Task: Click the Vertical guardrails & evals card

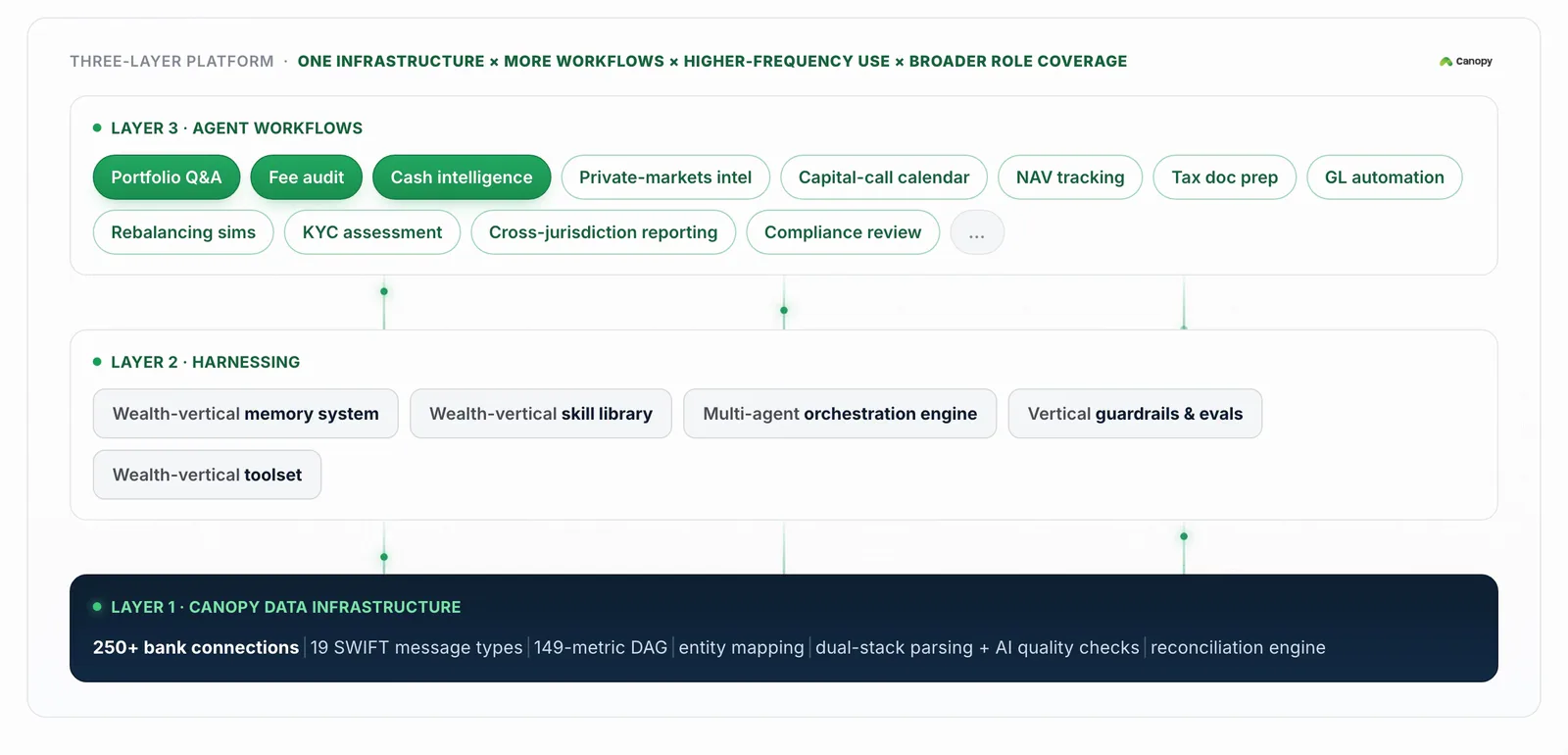Action: [1135, 414]
